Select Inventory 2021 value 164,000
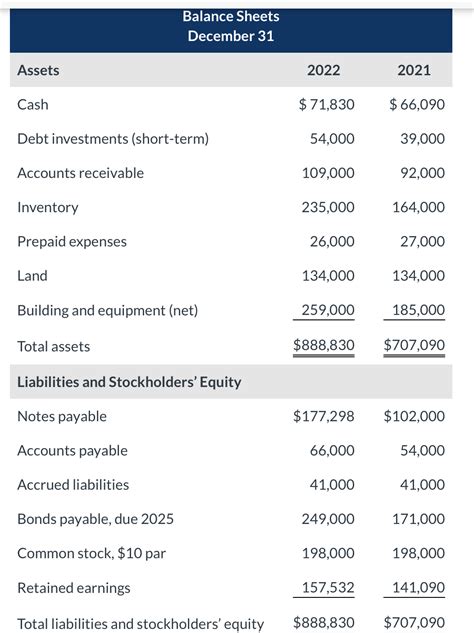The height and width of the screenshot is (633, 474). [419, 208]
